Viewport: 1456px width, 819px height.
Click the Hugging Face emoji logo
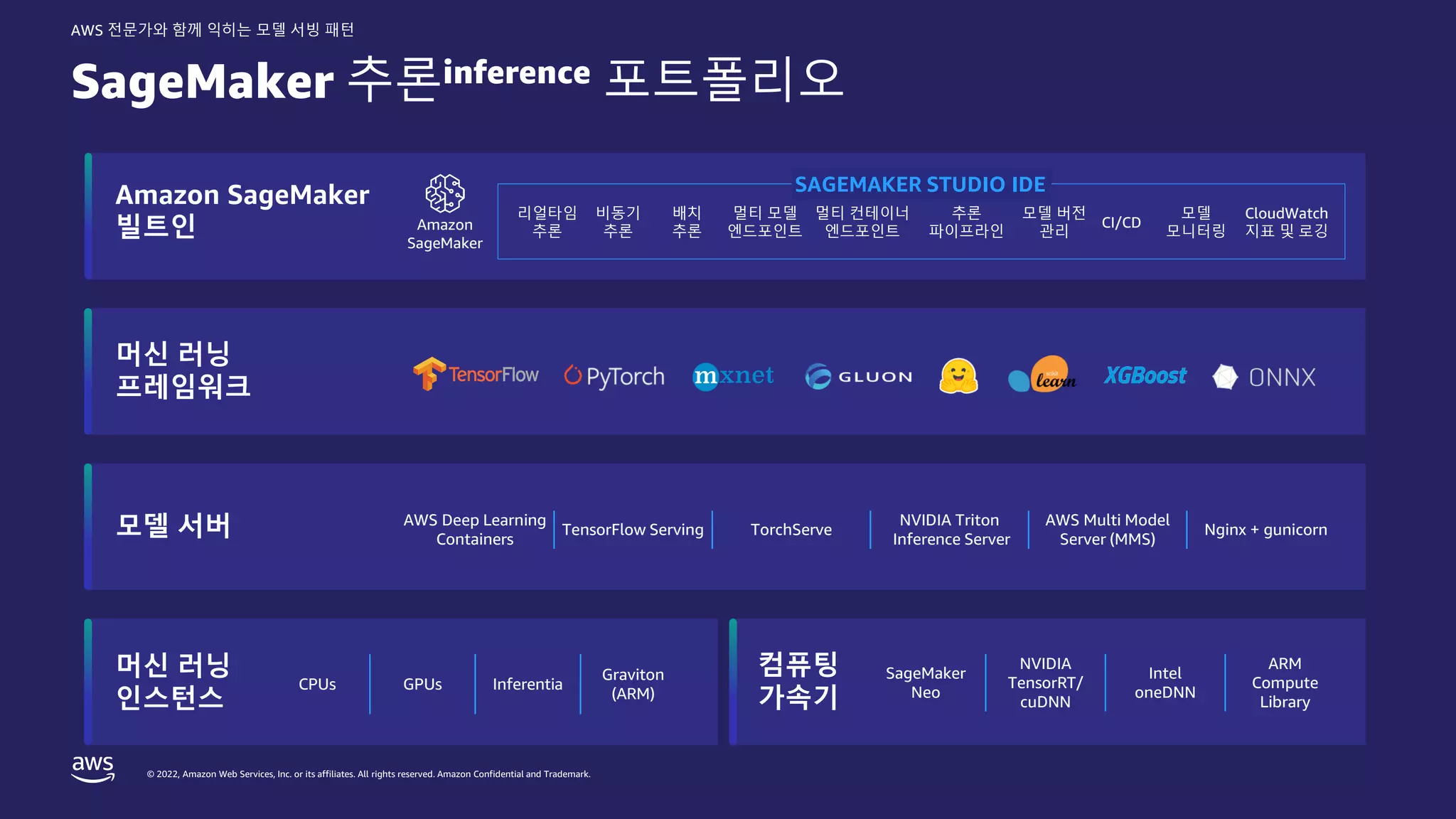(x=958, y=375)
